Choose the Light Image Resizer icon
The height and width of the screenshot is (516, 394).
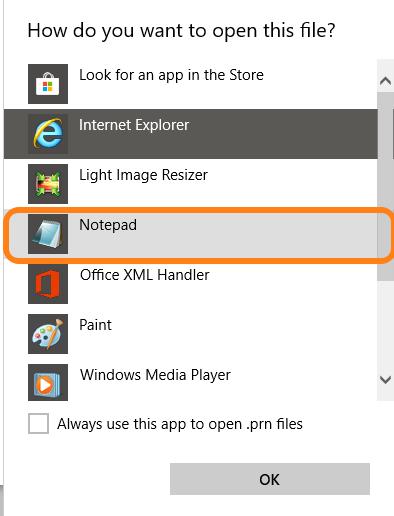[x=48, y=184]
